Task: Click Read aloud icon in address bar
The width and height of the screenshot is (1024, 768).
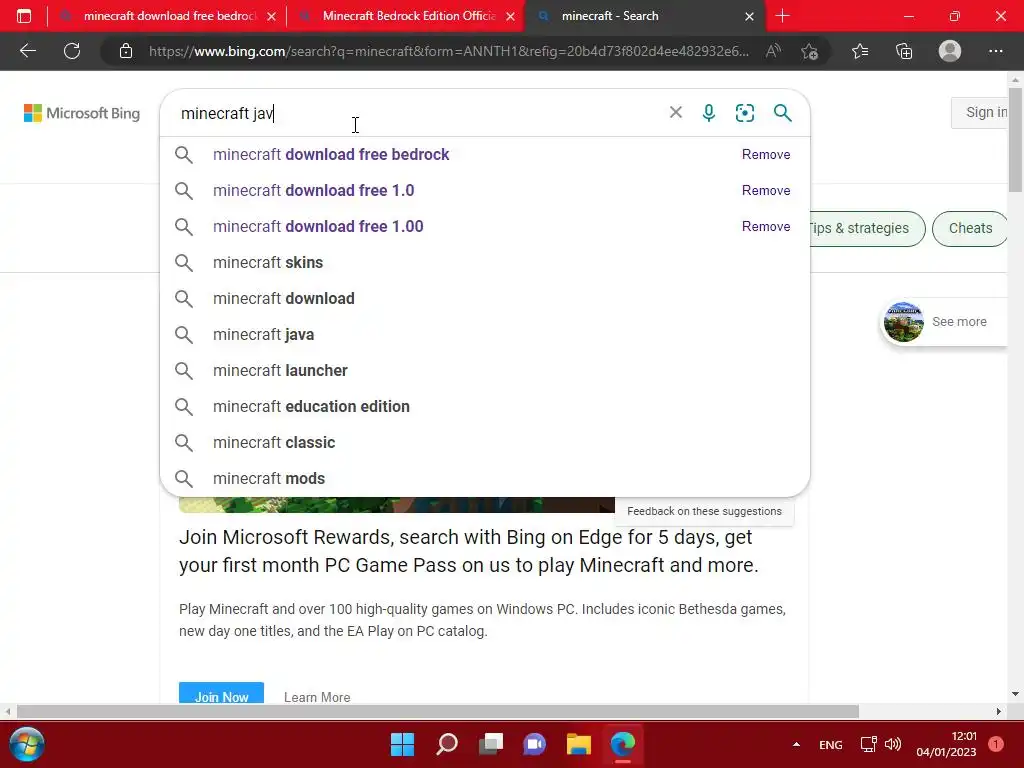Action: [x=773, y=51]
